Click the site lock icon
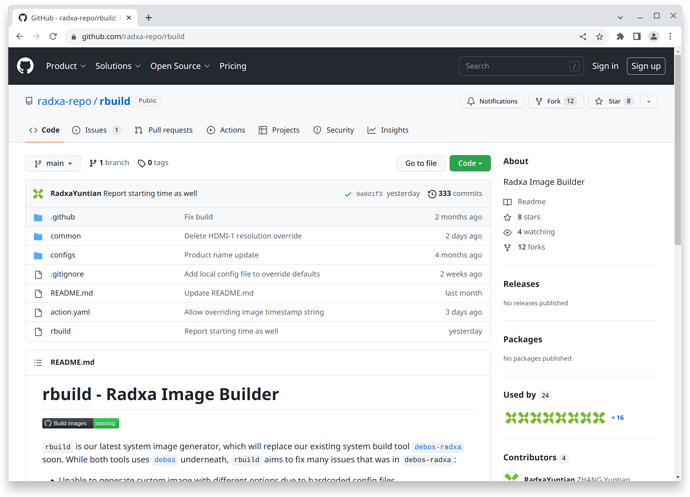 click(x=73, y=37)
